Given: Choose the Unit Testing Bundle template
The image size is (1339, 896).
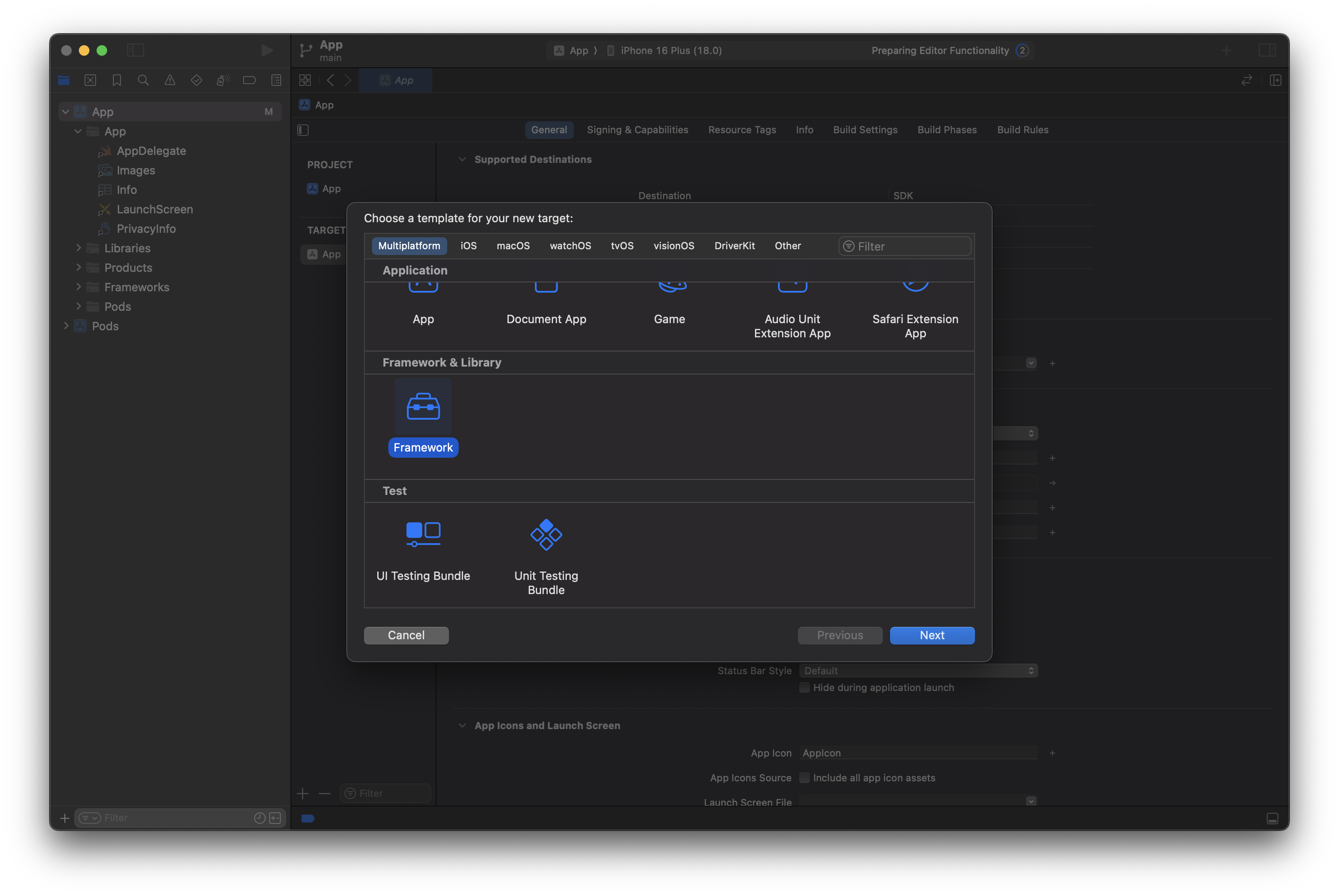Looking at the screenshot, I should click(x=546, y=535).
